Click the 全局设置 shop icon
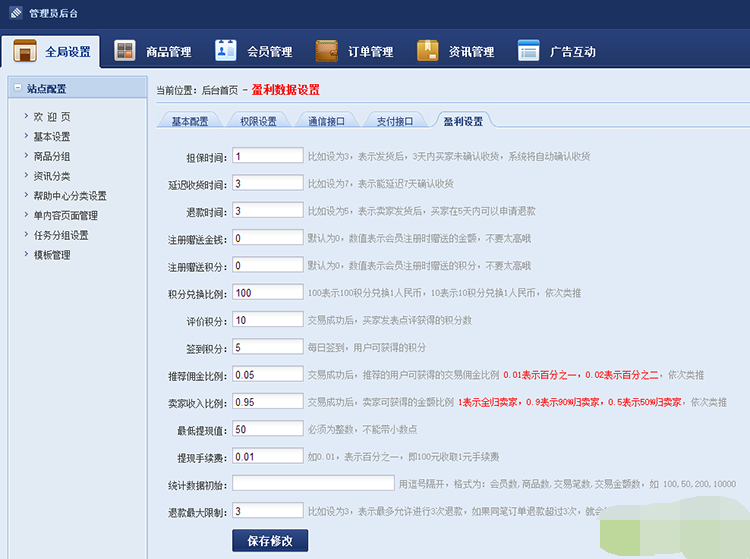This screenshot has height=559, width=750. (x=25, y=51)
